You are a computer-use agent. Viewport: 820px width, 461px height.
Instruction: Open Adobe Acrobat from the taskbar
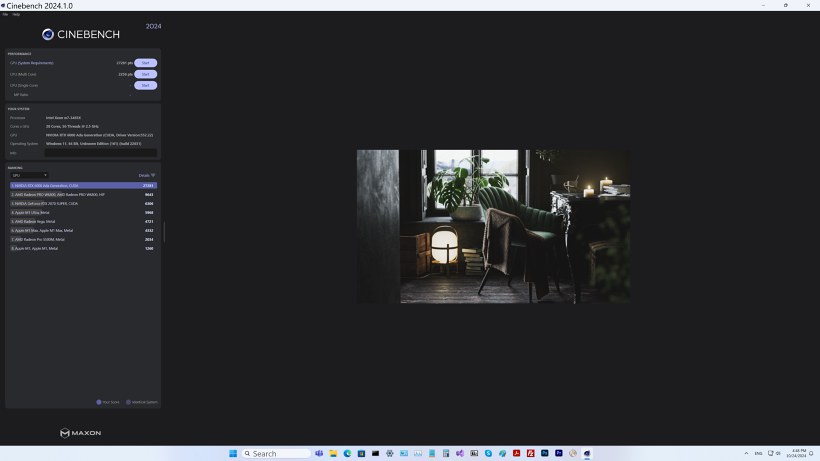tap(517, 453)
